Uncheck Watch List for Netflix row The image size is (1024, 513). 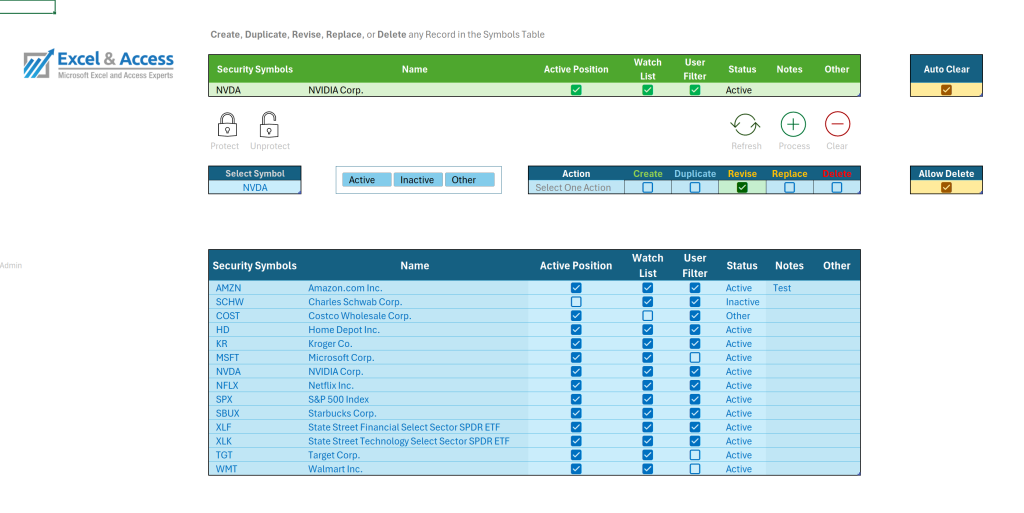(x=647, y=385)
